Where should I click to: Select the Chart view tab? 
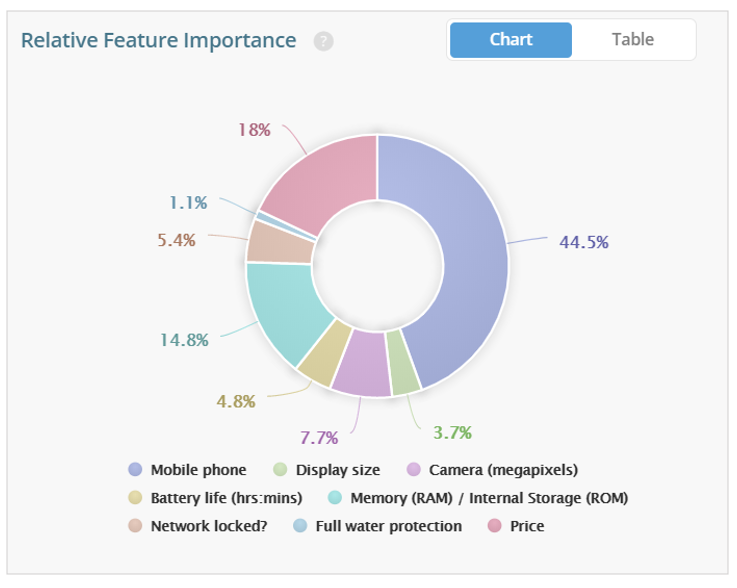coord(511,40)
